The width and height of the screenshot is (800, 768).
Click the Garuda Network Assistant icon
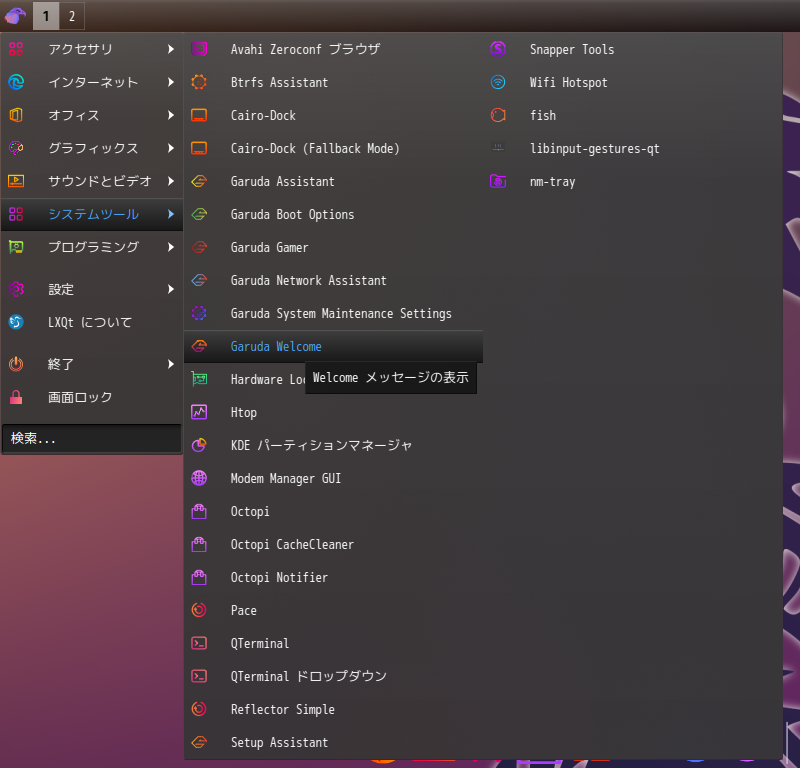[x=199, y=280]
